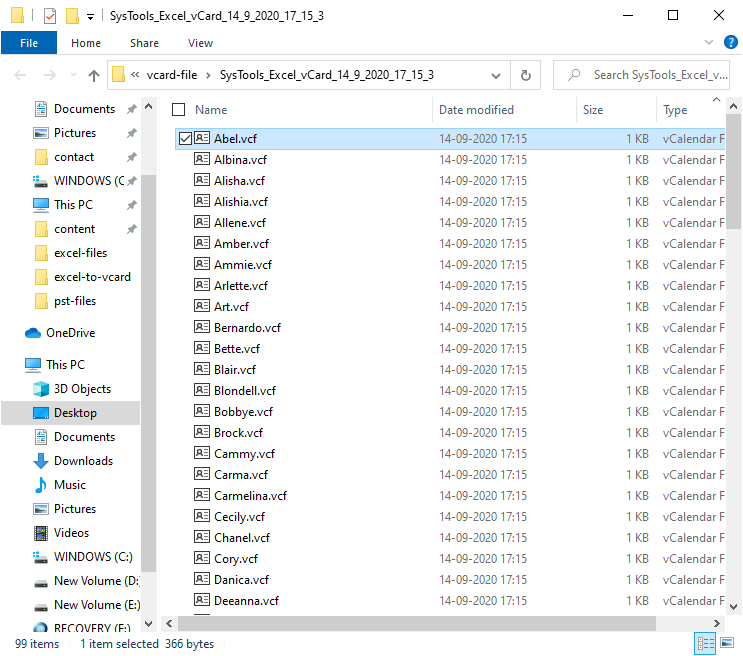This screenshot has height=656, width=743.
Task: Switch to the View ribbon tab
Action: [x=200, y=43]
